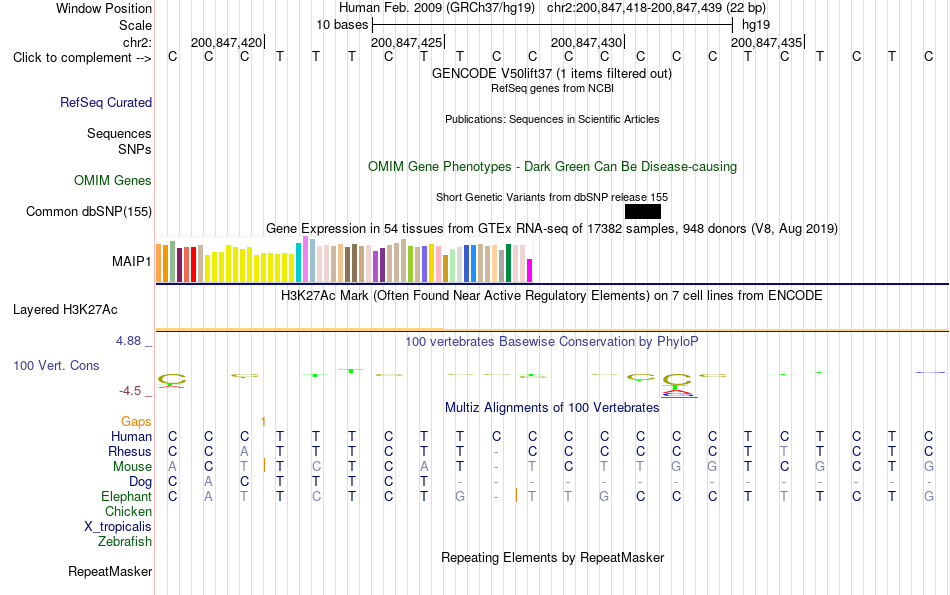Select the Human alignment row label

coord(131,436)
